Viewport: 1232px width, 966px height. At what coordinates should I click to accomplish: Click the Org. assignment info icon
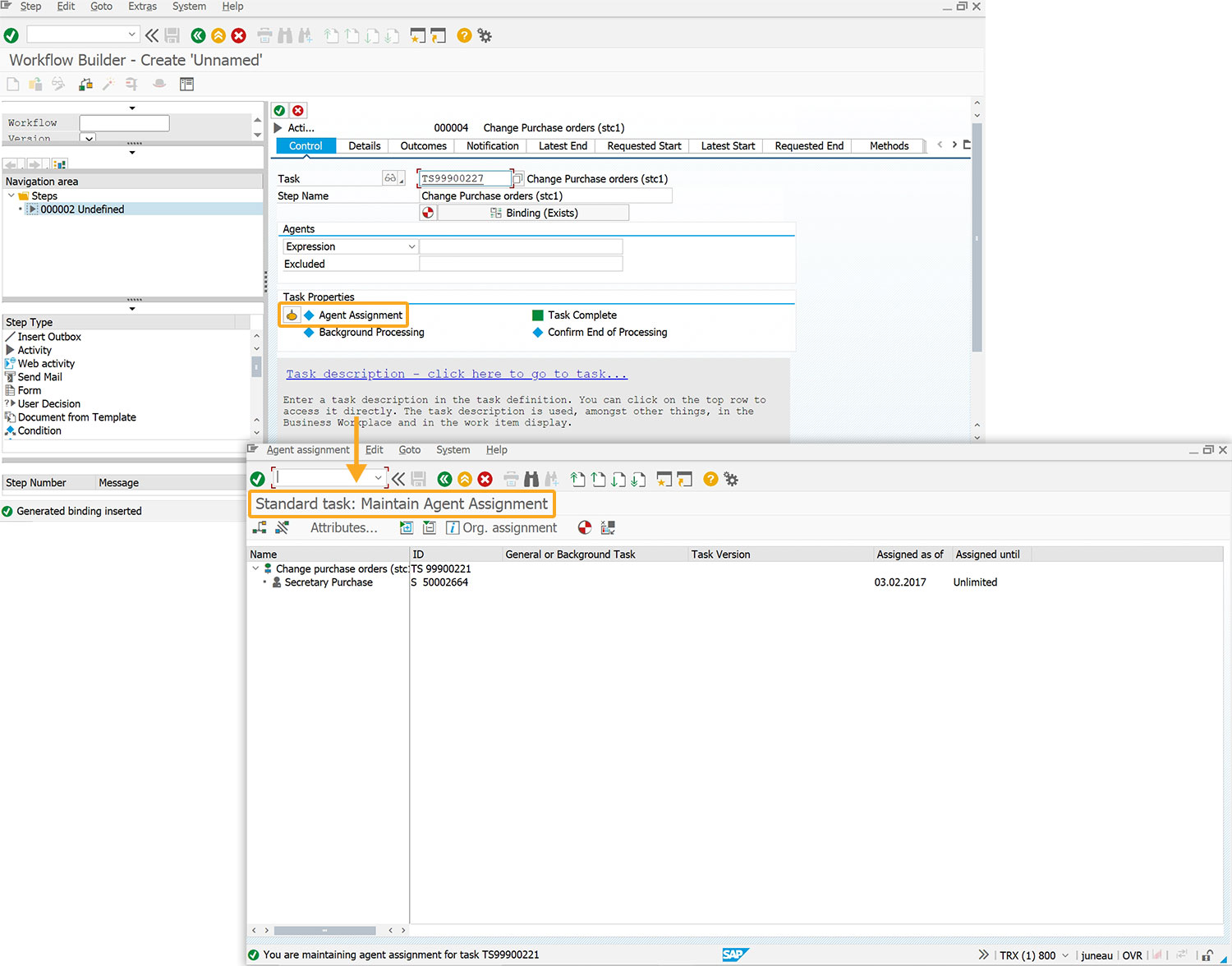pyautogui.click(x=453, y=527)
